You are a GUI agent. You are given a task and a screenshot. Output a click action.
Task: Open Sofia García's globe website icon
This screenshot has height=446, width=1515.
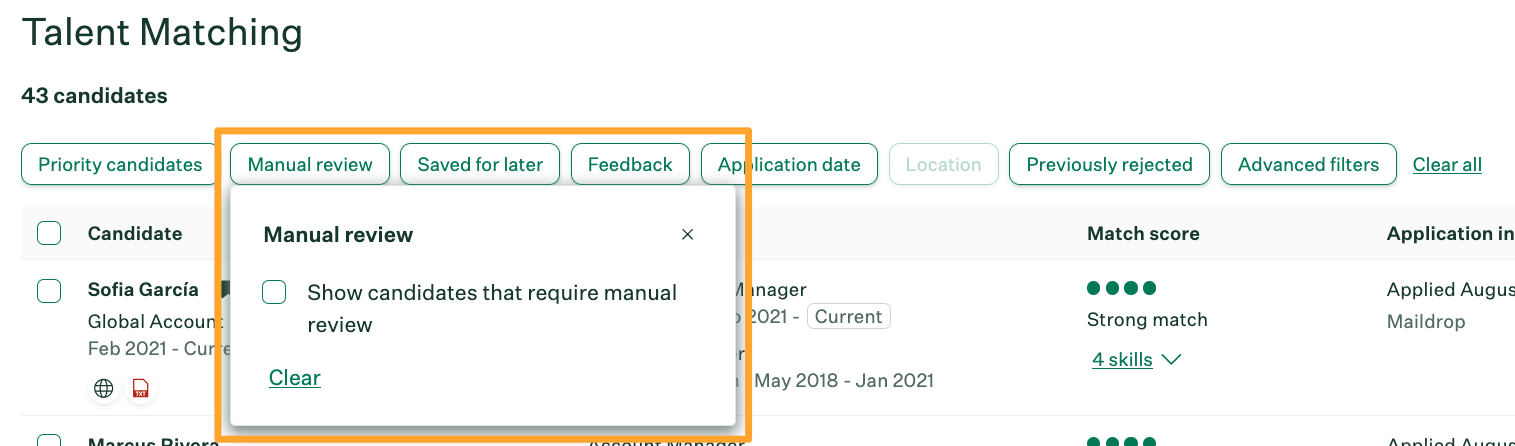tap(104, 389)
